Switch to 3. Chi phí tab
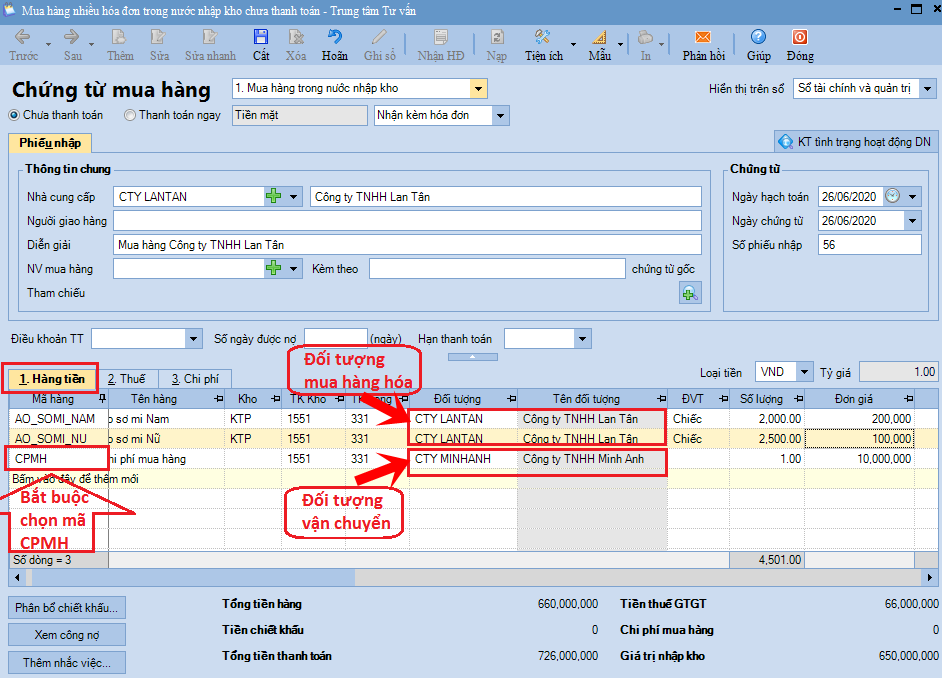Image resolution: width=942 pixels, height=678 pixels. click(x=195, y=379)
